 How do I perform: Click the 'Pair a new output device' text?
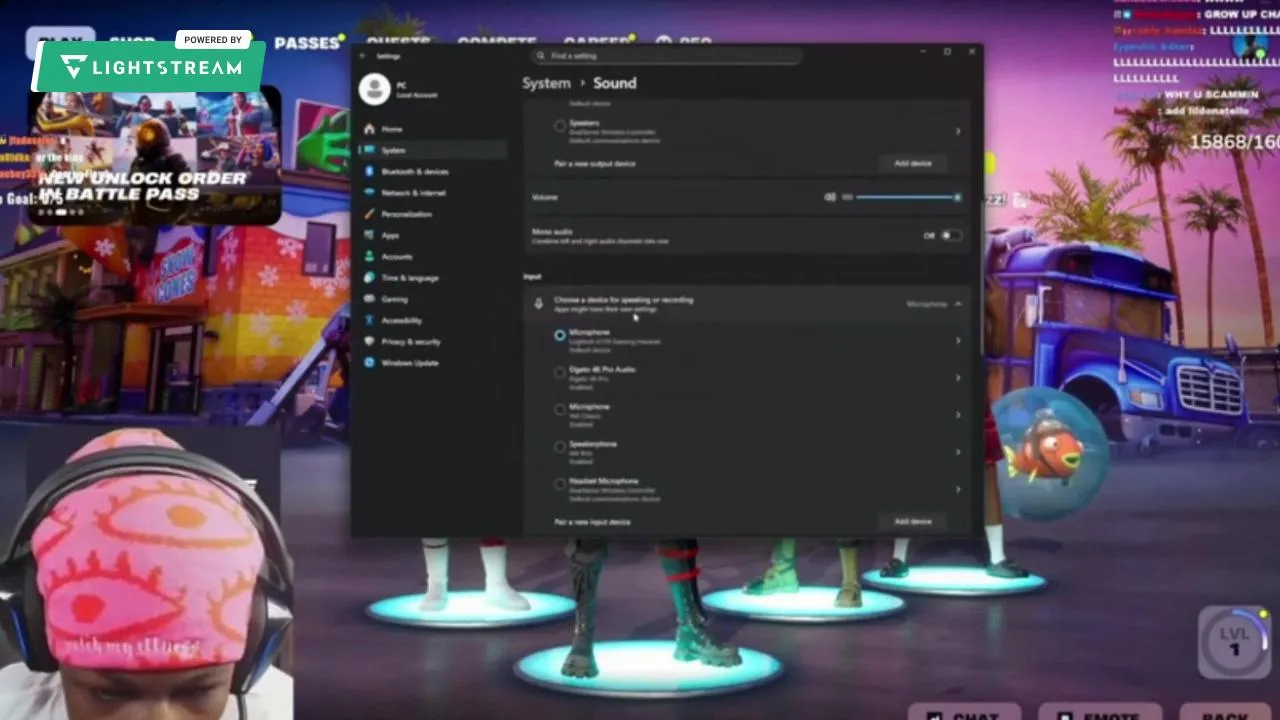click(x=594, y=163)
